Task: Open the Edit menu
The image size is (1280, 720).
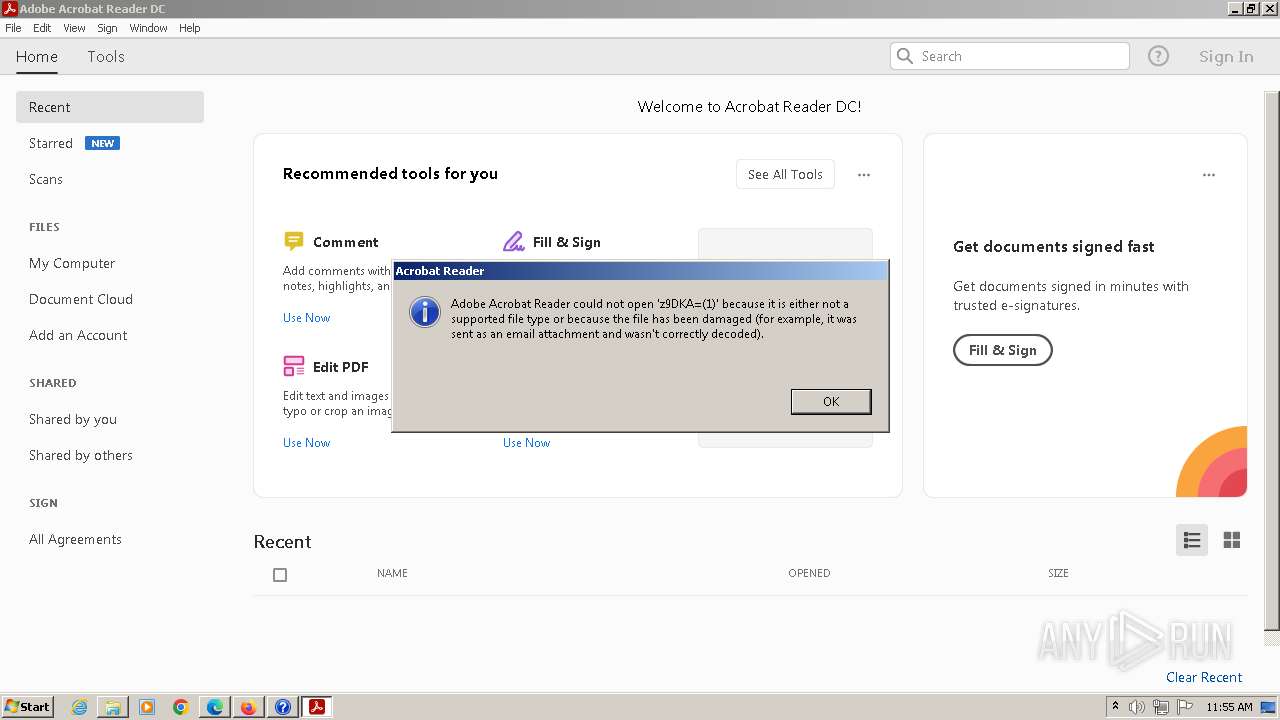Action: pos(42,28)
